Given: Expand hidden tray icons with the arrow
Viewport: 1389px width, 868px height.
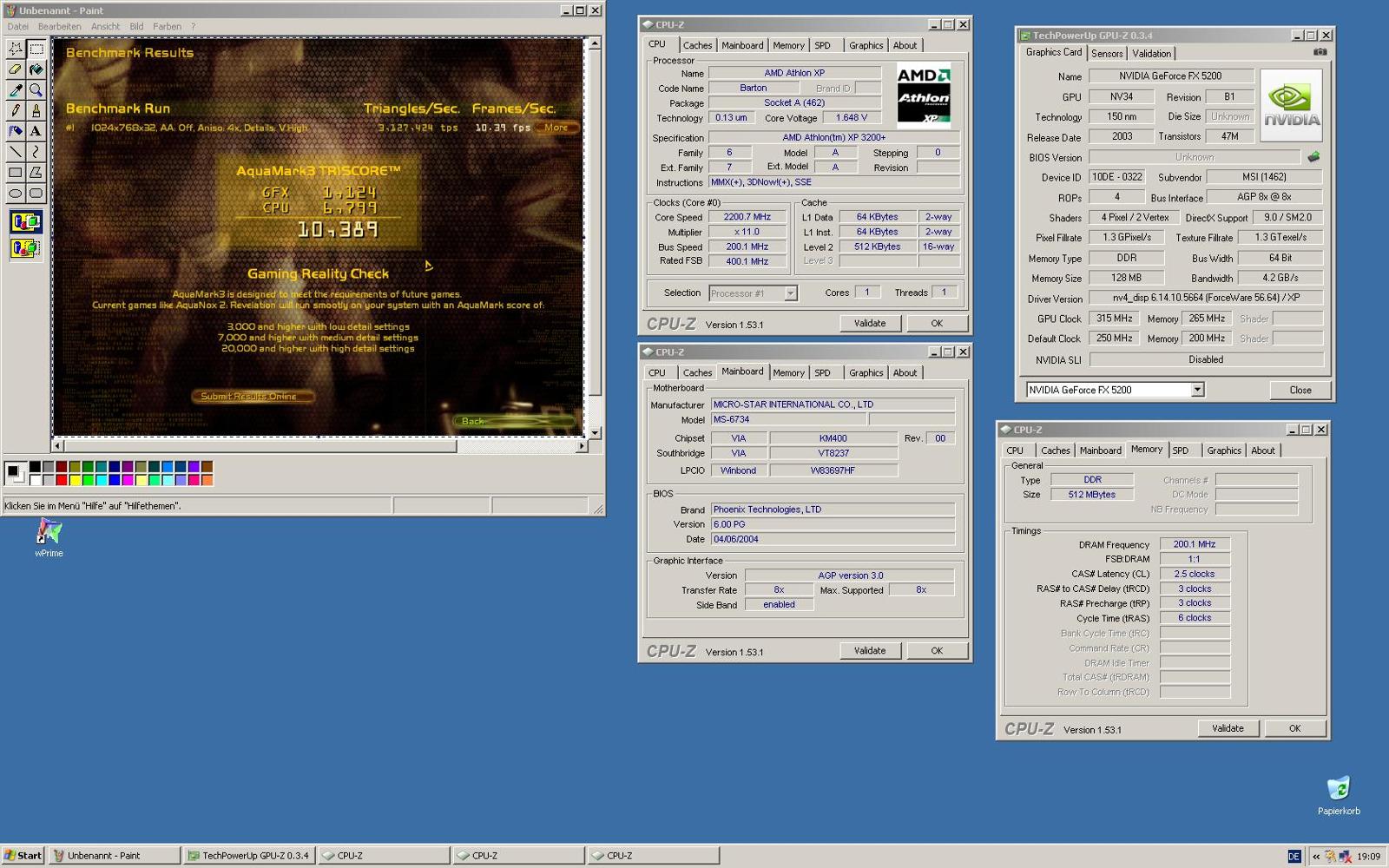Looking at the screenshot, I should (1316, 856).
